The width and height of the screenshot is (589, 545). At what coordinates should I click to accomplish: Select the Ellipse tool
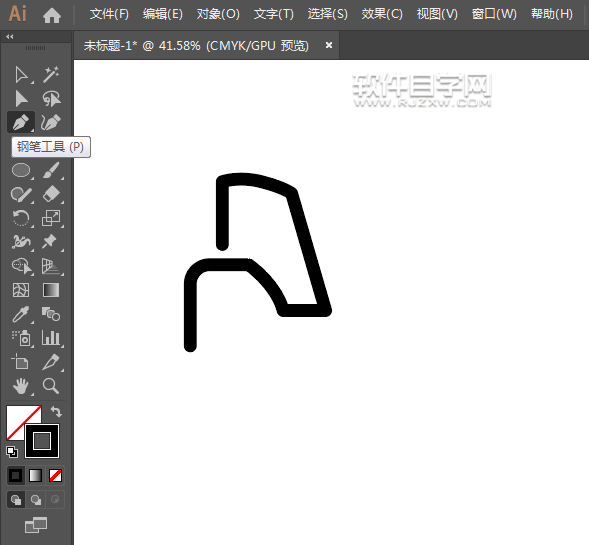pyautogui.click(x=21, y=170)
